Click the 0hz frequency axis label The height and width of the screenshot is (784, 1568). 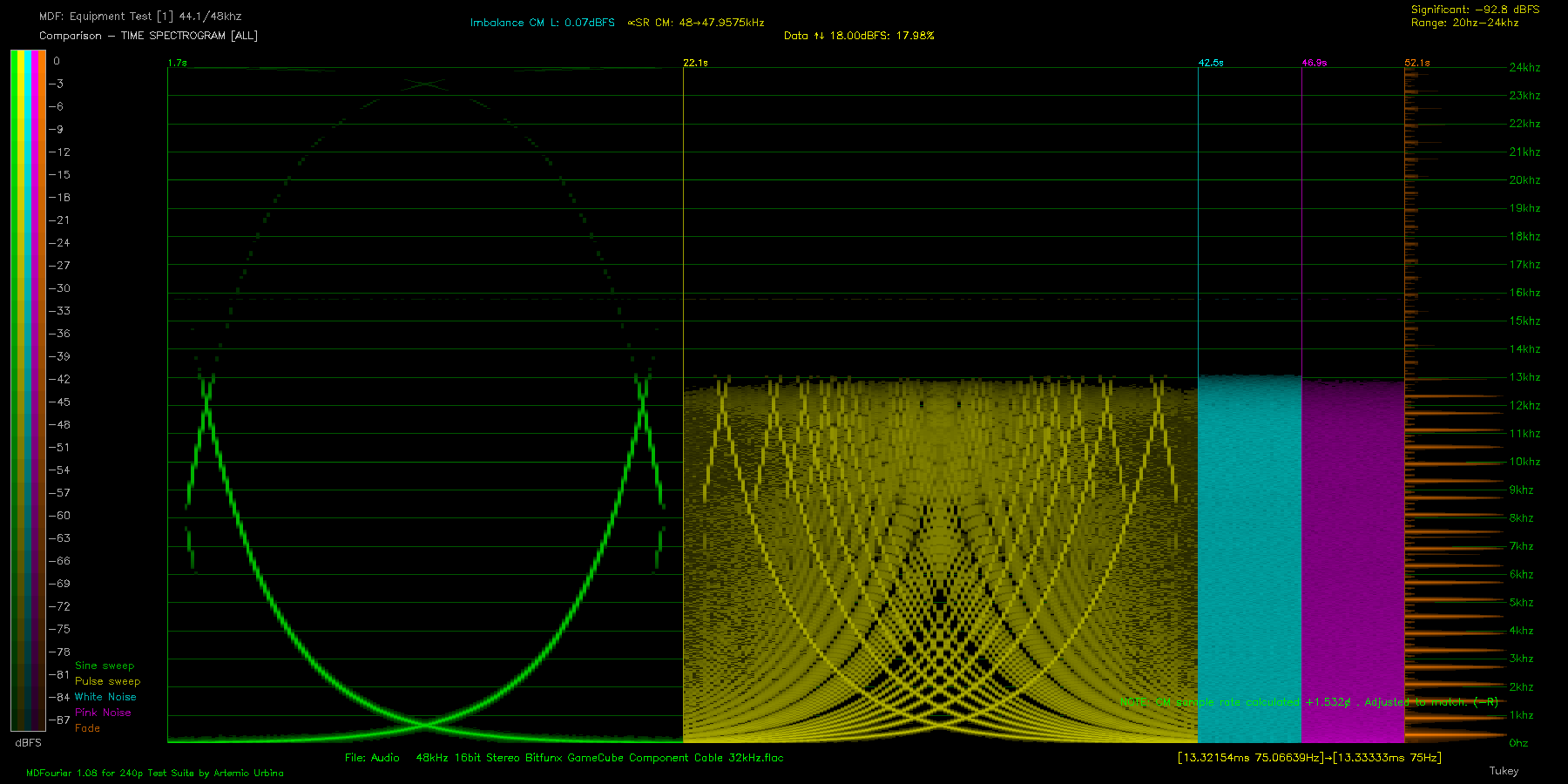click(x=1518, y=743)
